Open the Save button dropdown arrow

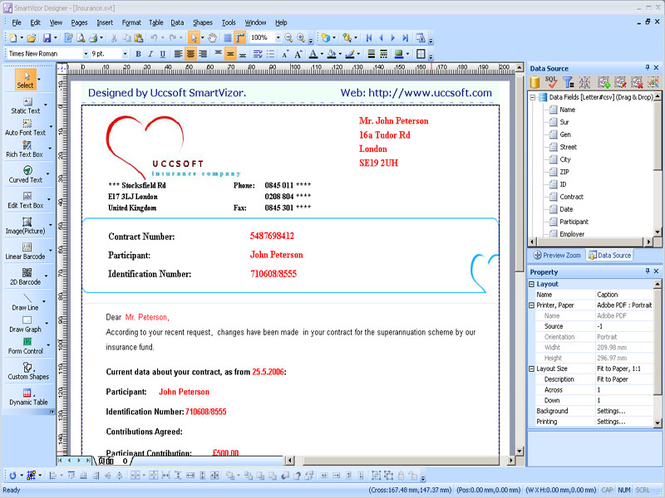55,38
